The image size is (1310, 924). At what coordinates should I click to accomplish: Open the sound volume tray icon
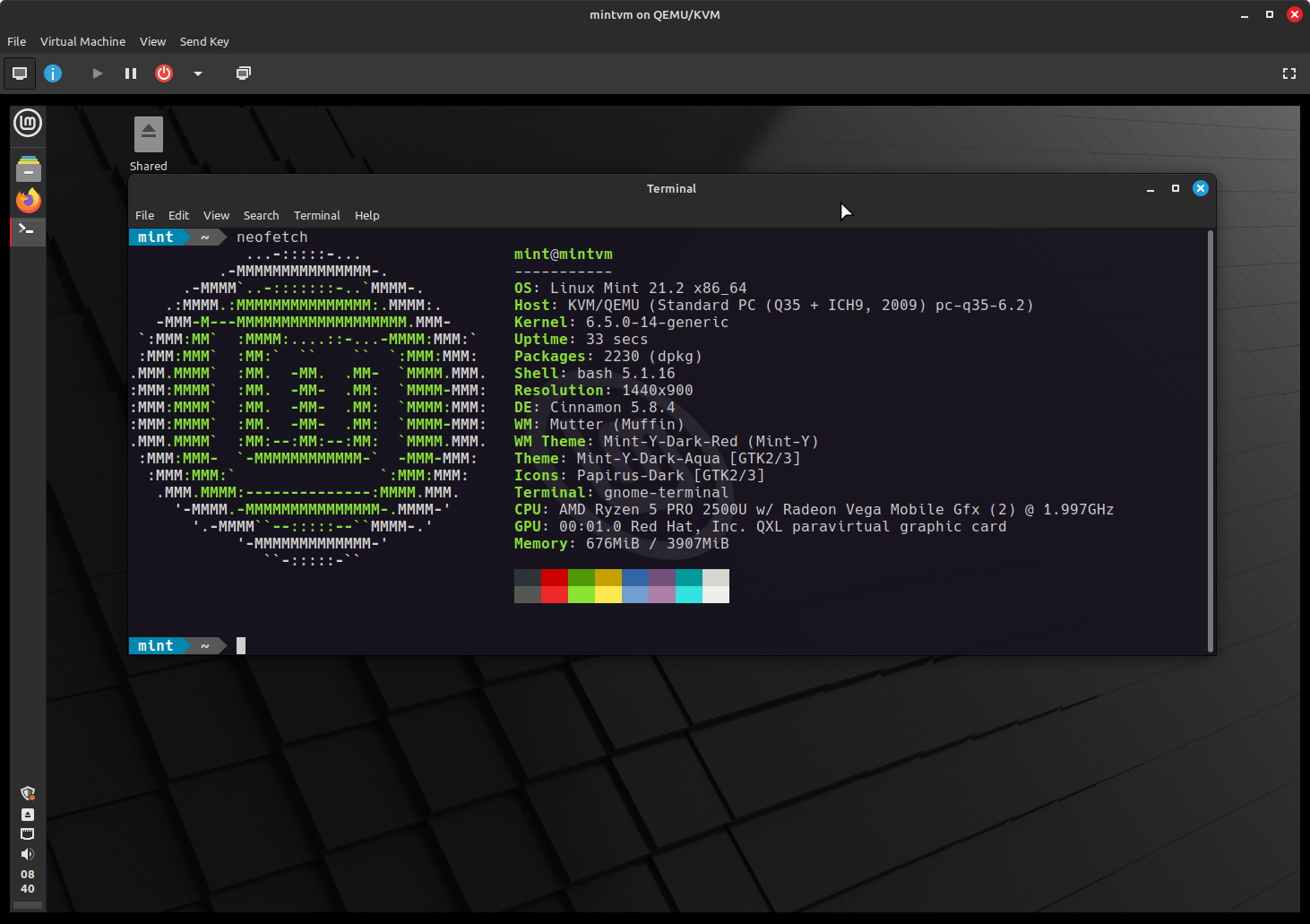point(28,854)
